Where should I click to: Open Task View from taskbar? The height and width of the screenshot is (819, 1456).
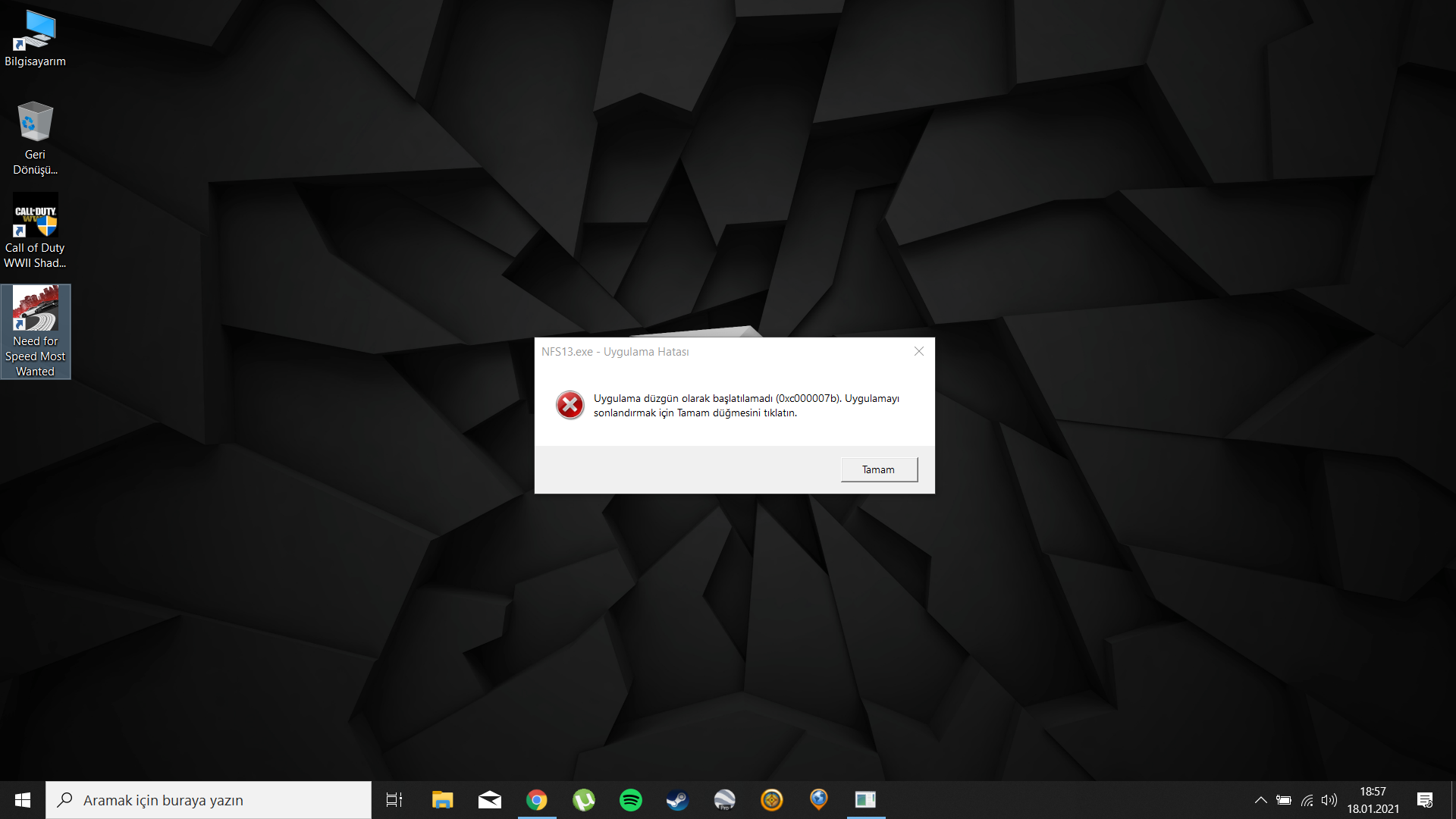[x=394, y=800]
